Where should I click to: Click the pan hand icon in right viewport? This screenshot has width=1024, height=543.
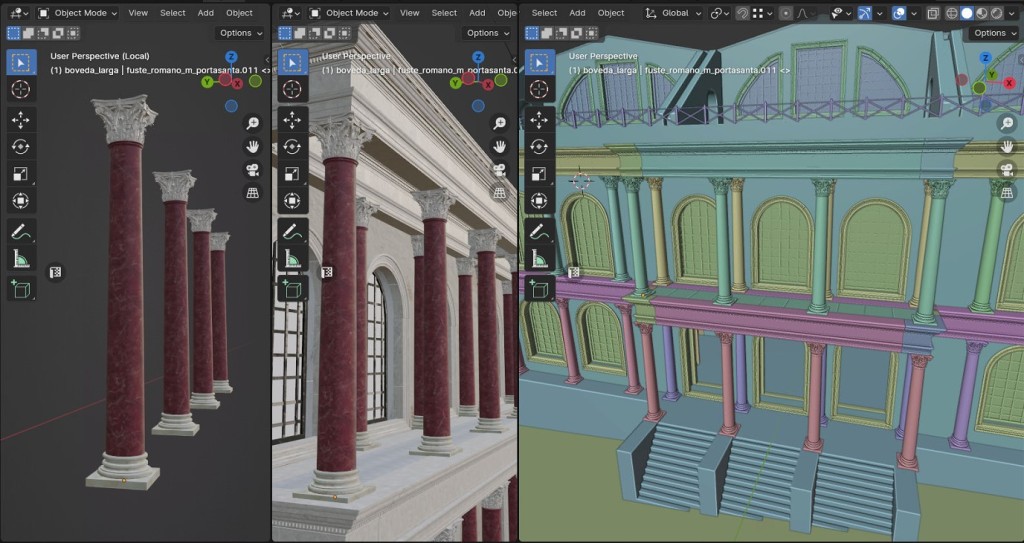click(1007, 146)
